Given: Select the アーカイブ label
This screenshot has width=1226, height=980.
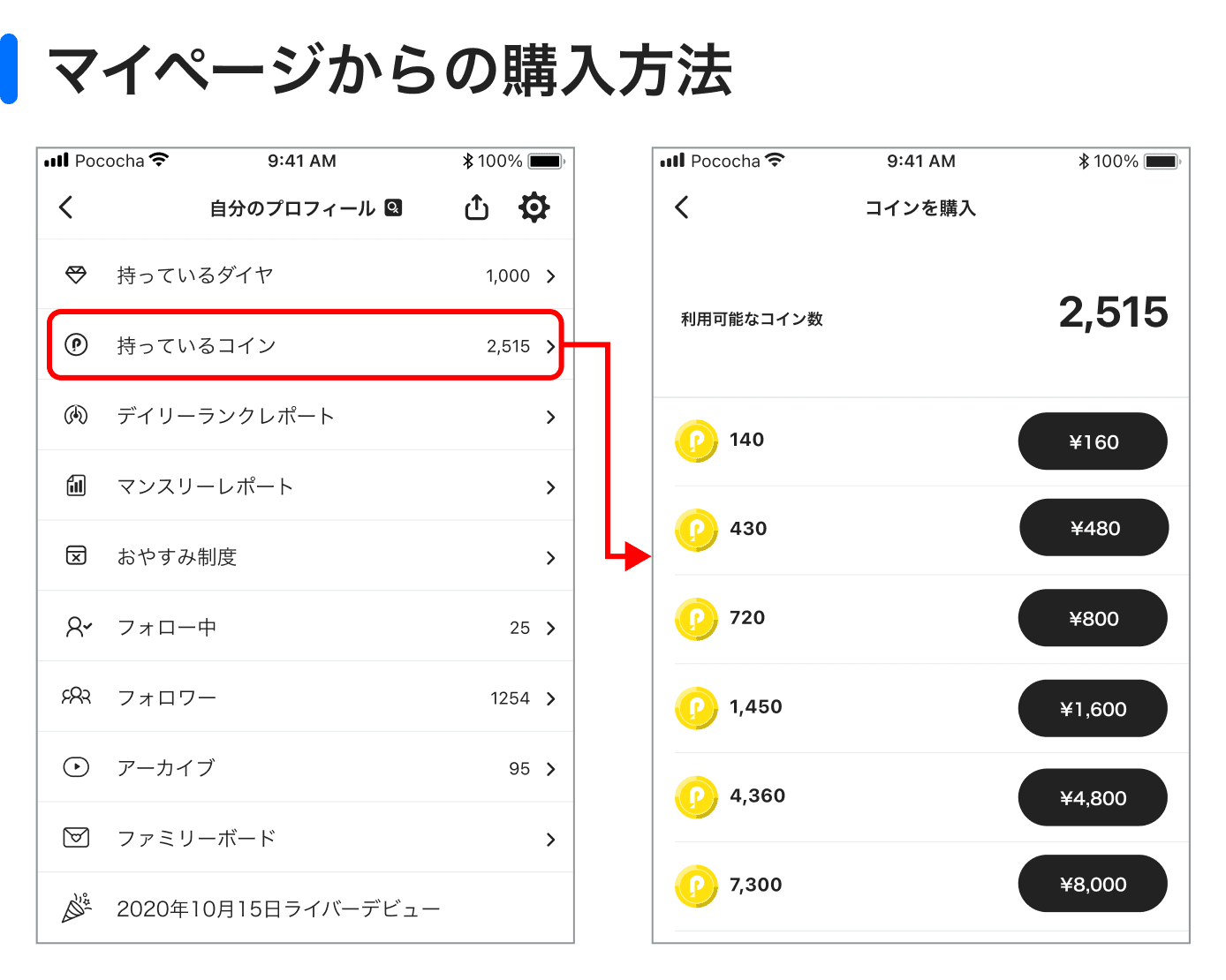Looking at the screenshot, I should click(x=166, y=768).
